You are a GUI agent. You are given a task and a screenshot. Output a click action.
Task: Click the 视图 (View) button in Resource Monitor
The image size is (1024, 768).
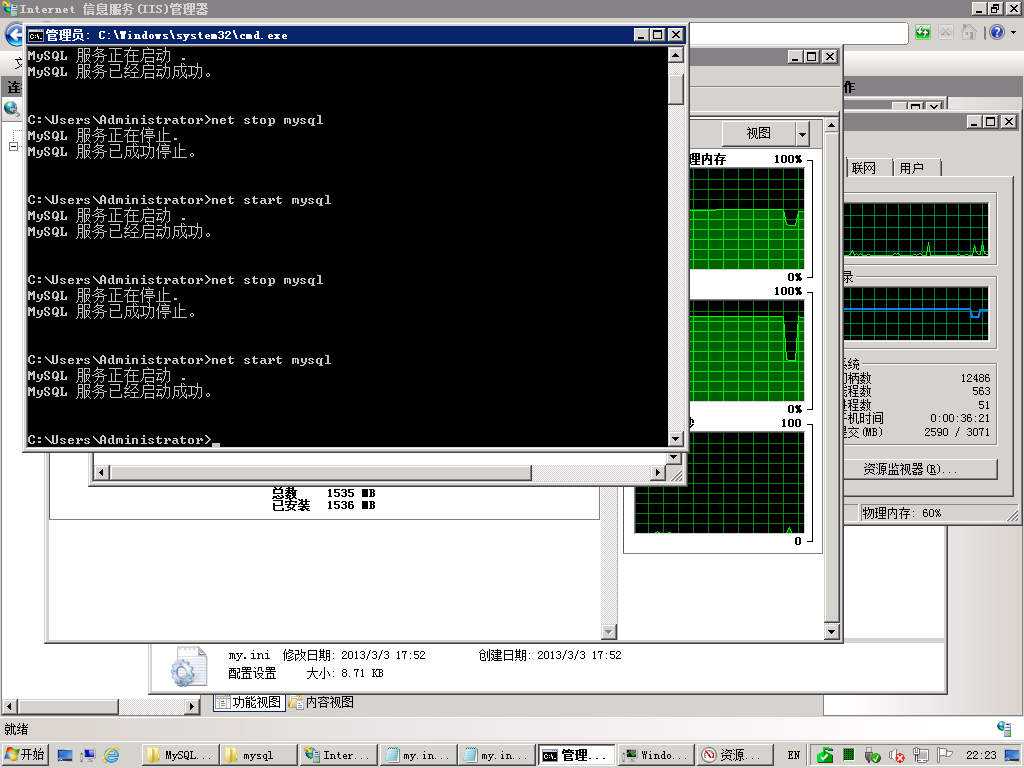[x=758, y=133]
